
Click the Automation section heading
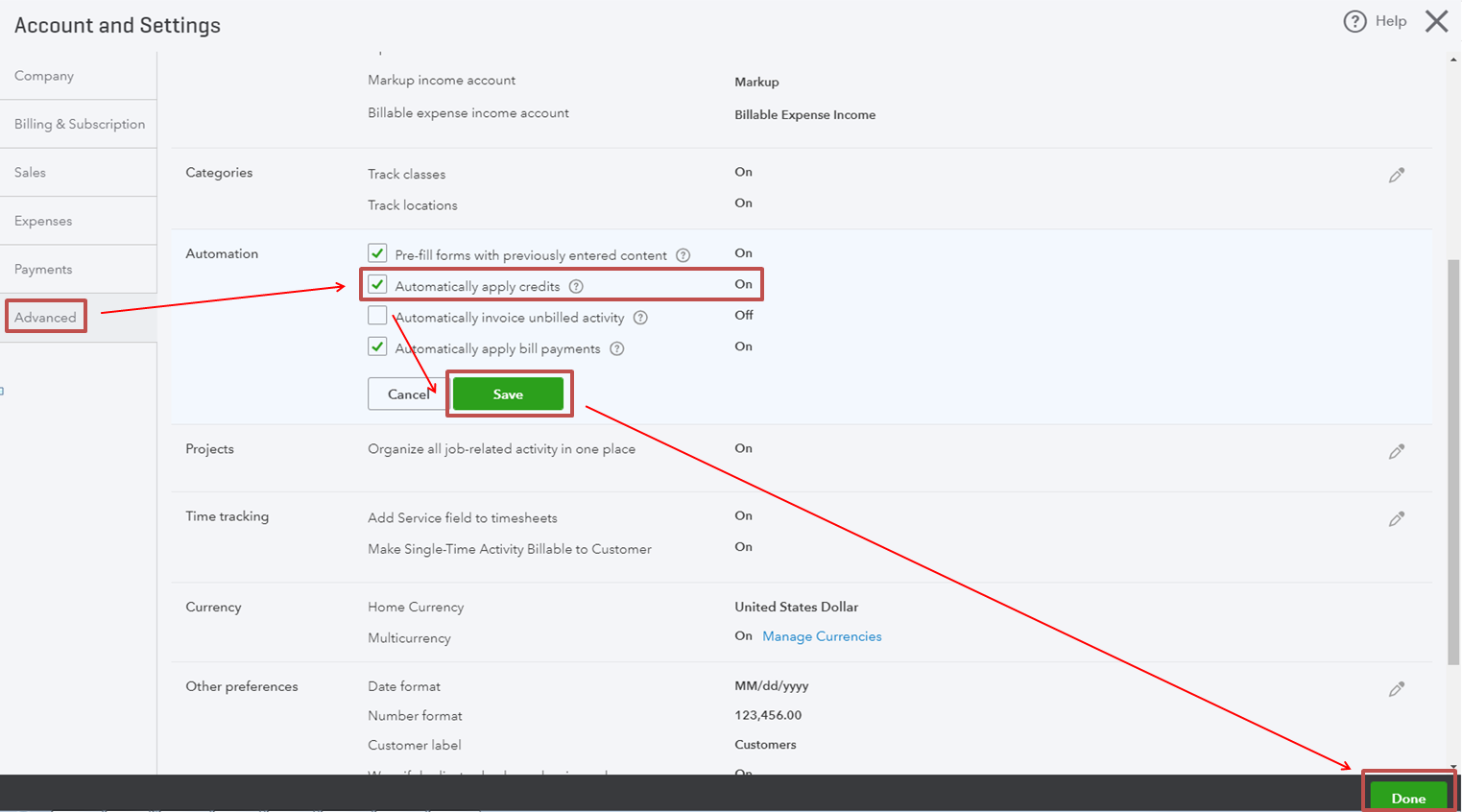[x=222, y=253]
